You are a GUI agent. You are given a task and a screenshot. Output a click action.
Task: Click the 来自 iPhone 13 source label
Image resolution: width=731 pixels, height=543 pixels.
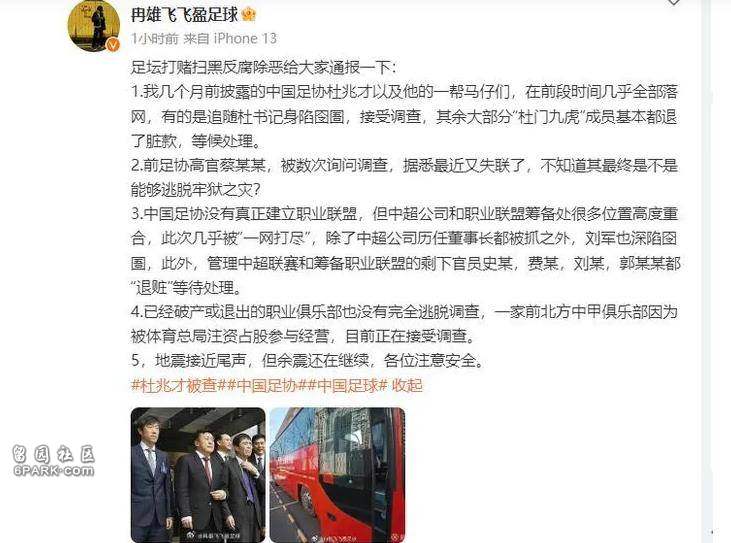(x=230, y=38)
